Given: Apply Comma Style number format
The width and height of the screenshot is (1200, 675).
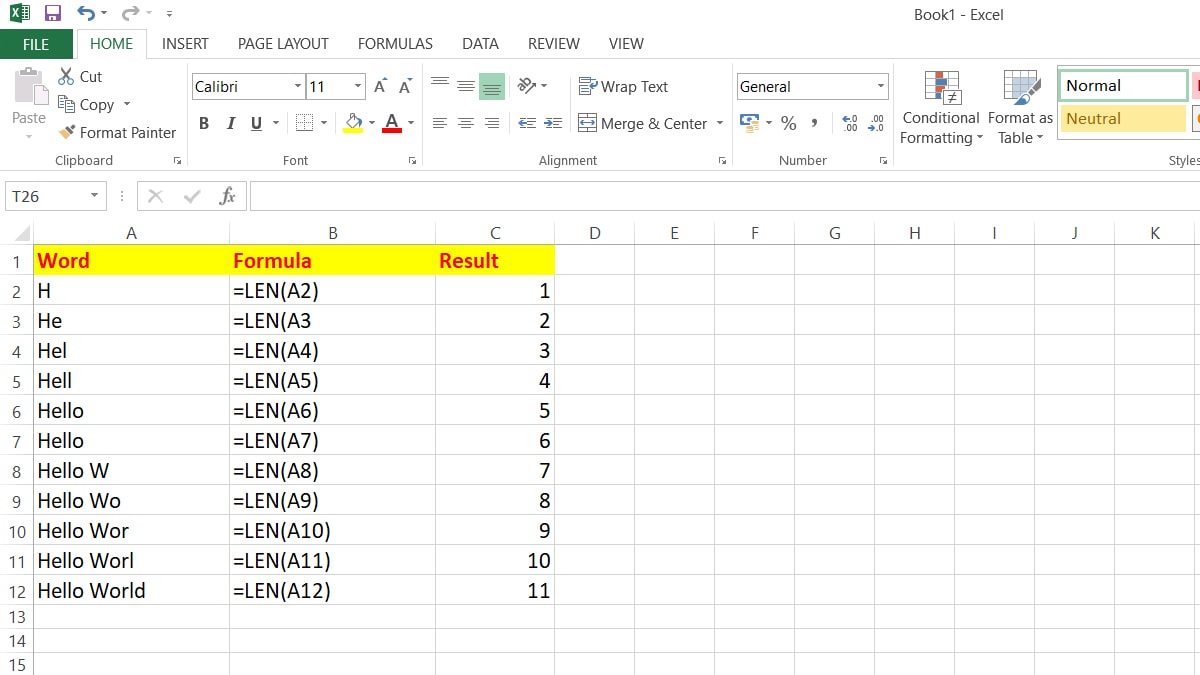Looking at the screenshot, I should point(815,123).
